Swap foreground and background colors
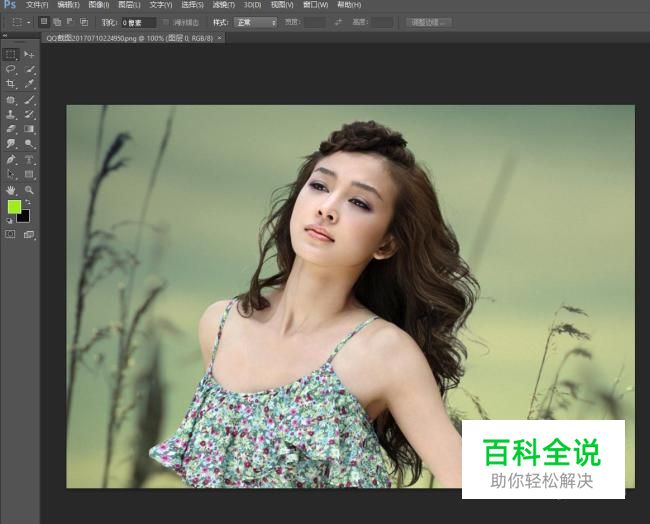The width and height of the screenshot is (650, 524). click(x=28, y=202)
